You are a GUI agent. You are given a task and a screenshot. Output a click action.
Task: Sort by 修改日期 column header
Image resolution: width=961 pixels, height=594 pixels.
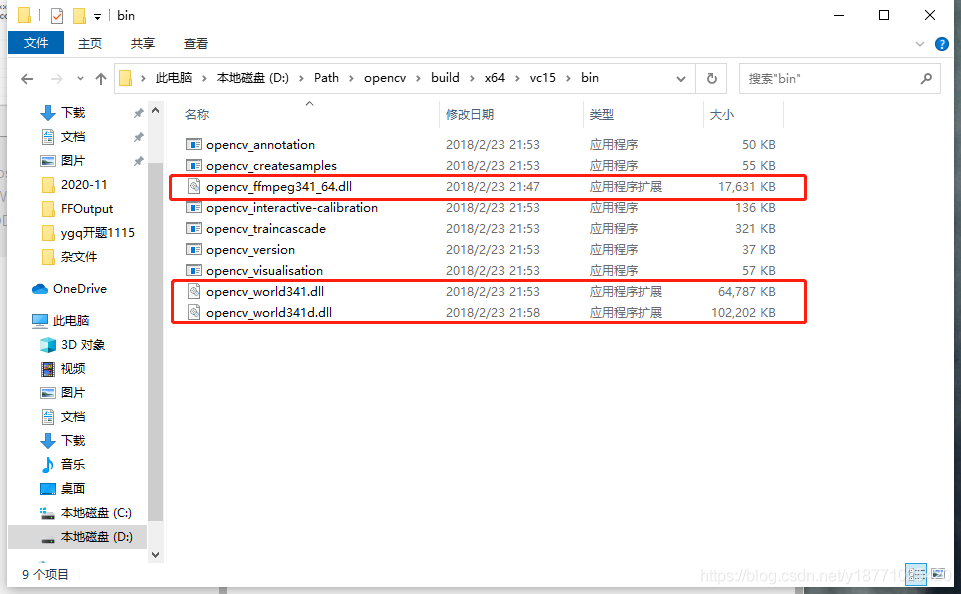pos(470,115)
